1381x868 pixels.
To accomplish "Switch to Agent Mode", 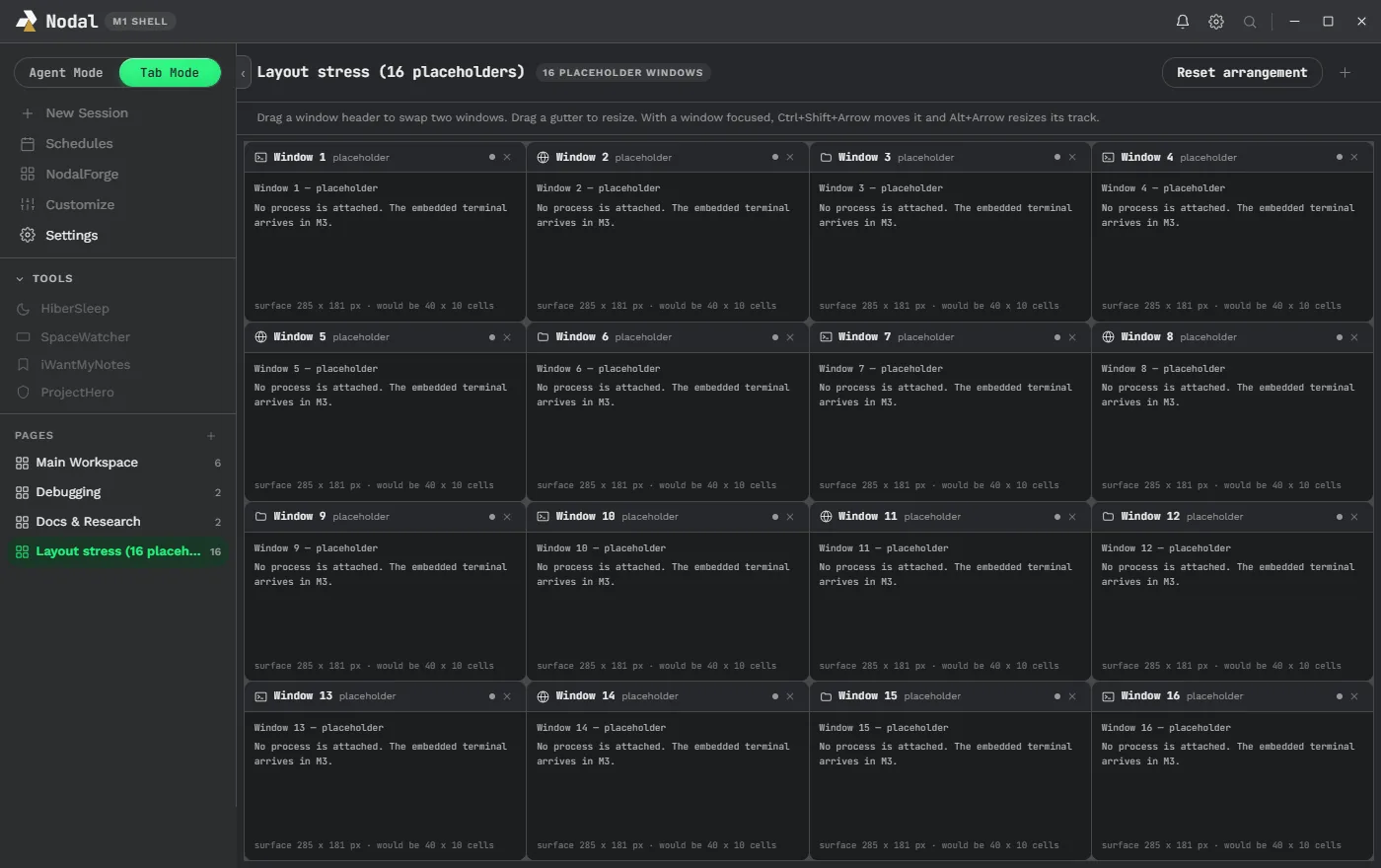I will pyautogui.click(x=66, y=72).
